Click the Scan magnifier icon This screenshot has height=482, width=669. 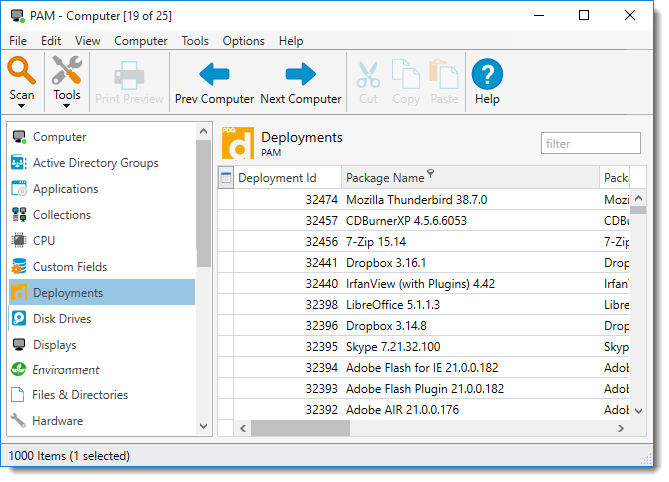pyautogui.click(x=21, y=71)
